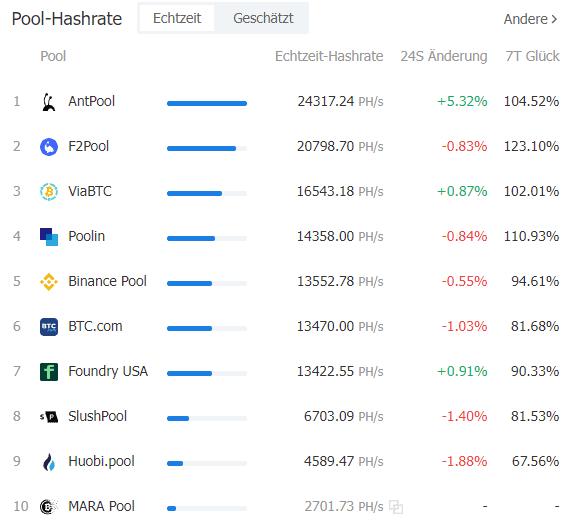The image size is (576, 529).
Task: Click the SlushPool logo icon
Action: click(49, 417)
